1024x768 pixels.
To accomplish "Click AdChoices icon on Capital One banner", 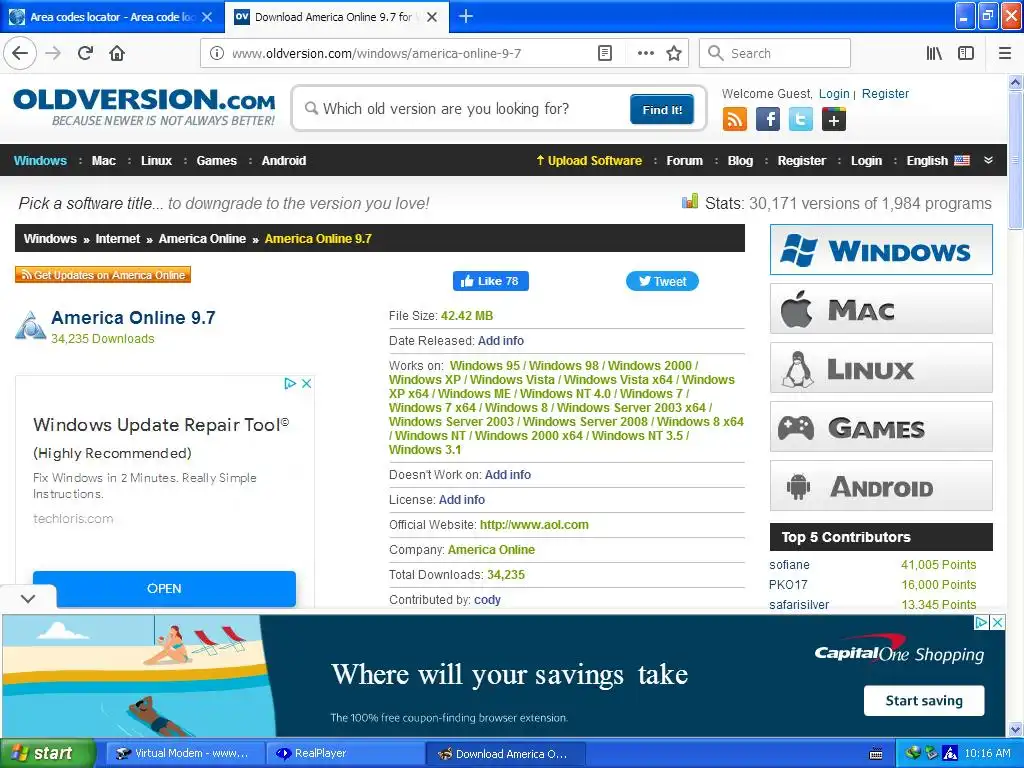I will point(981,622).
